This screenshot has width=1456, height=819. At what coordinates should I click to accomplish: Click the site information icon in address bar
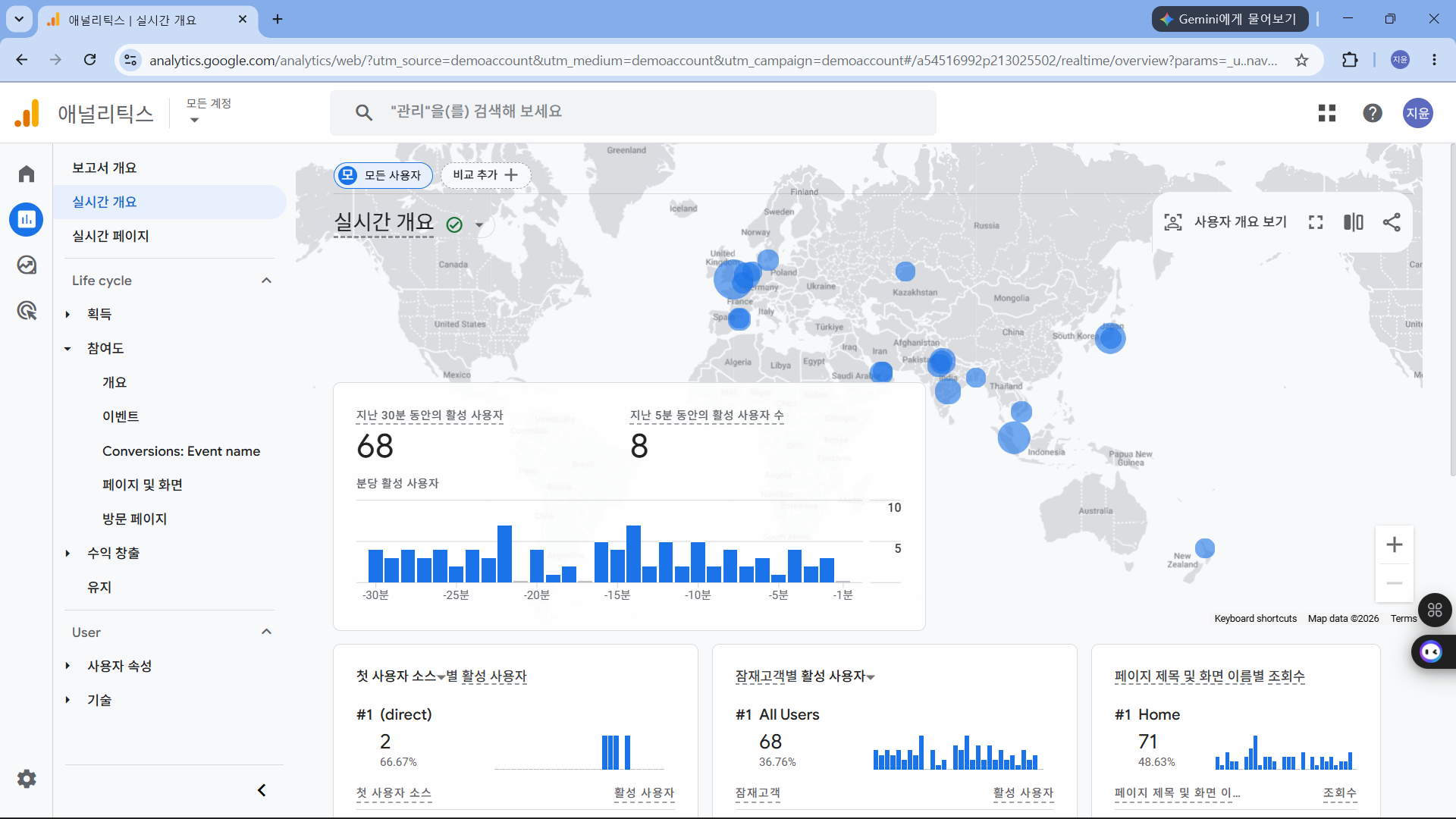tap(130, 60)
